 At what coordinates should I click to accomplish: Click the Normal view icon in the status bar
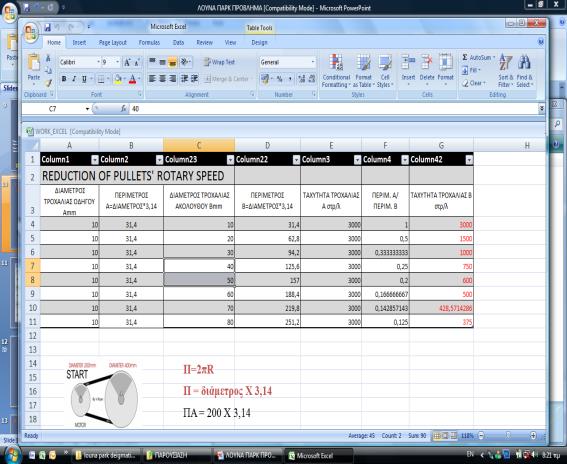tap(437, 436)
